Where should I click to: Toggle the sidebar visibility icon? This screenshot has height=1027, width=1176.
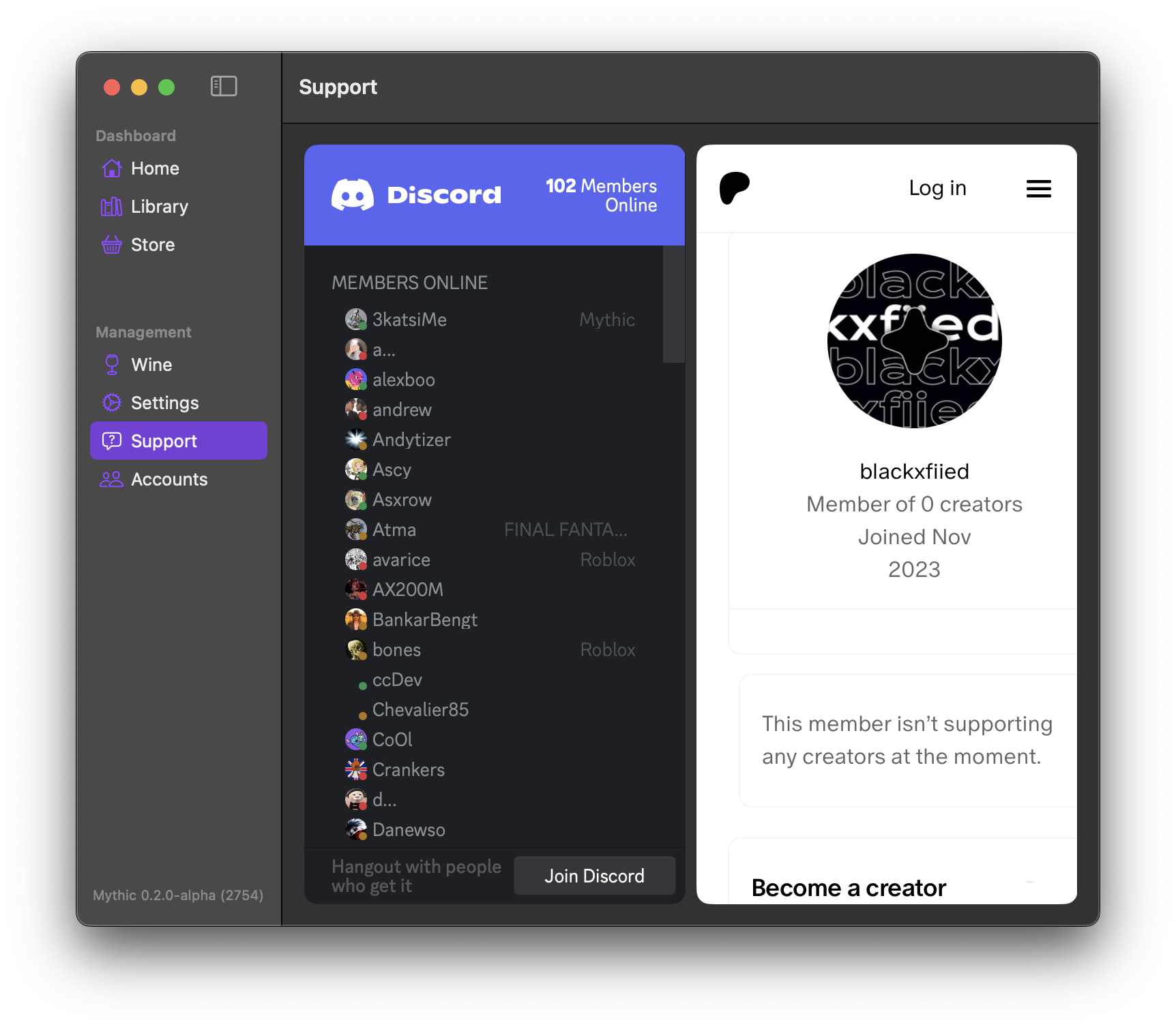click(x=224, y=87)
